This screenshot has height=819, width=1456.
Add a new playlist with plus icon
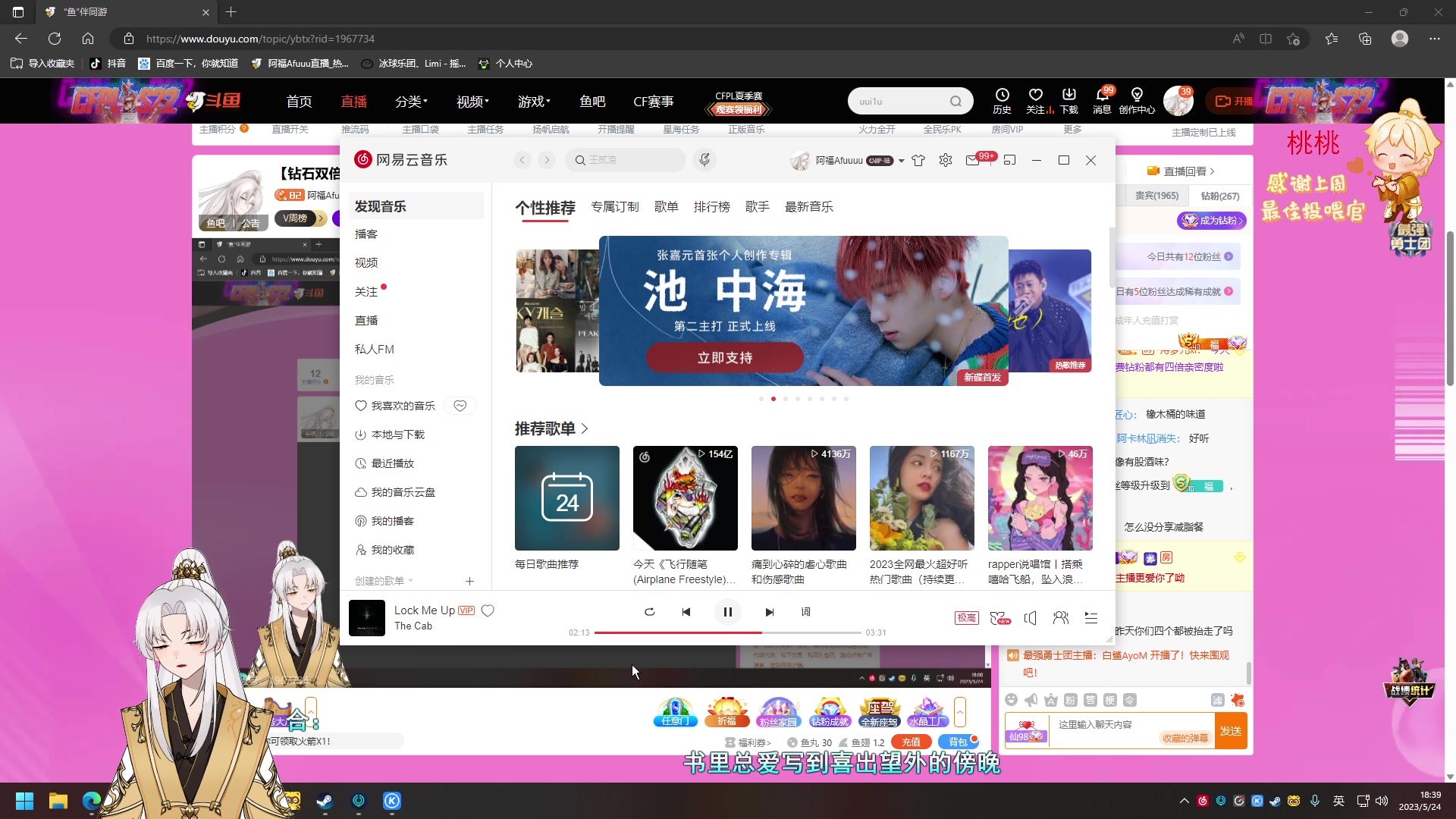[469, 581]
